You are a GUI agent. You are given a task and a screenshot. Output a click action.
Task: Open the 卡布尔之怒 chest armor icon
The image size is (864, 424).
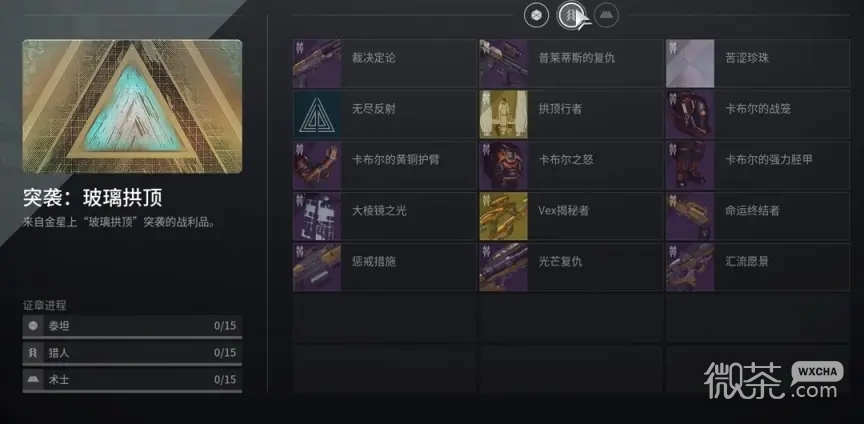[x=503, y=165]
